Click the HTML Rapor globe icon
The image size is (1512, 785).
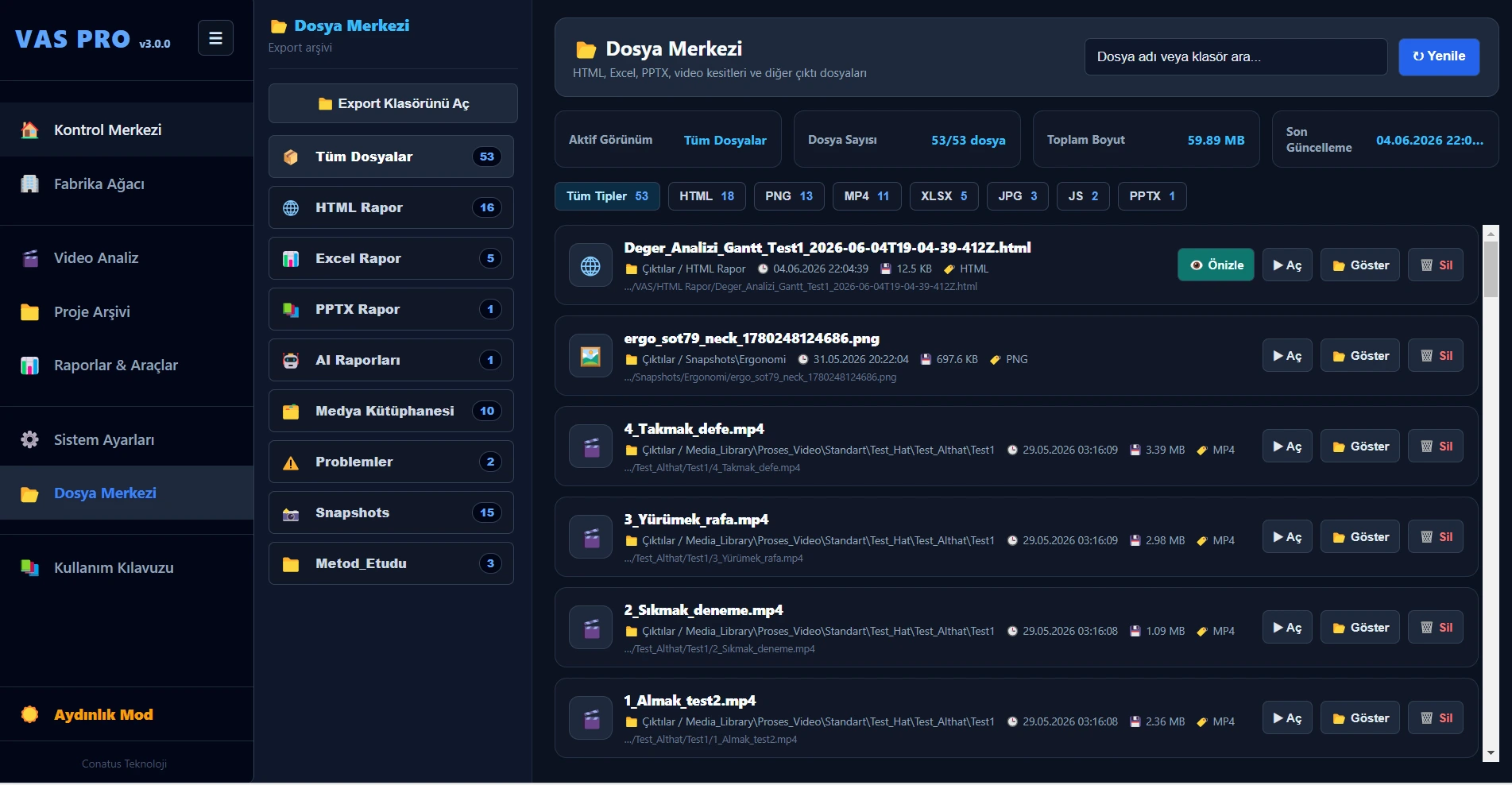(x=291, y=208)
